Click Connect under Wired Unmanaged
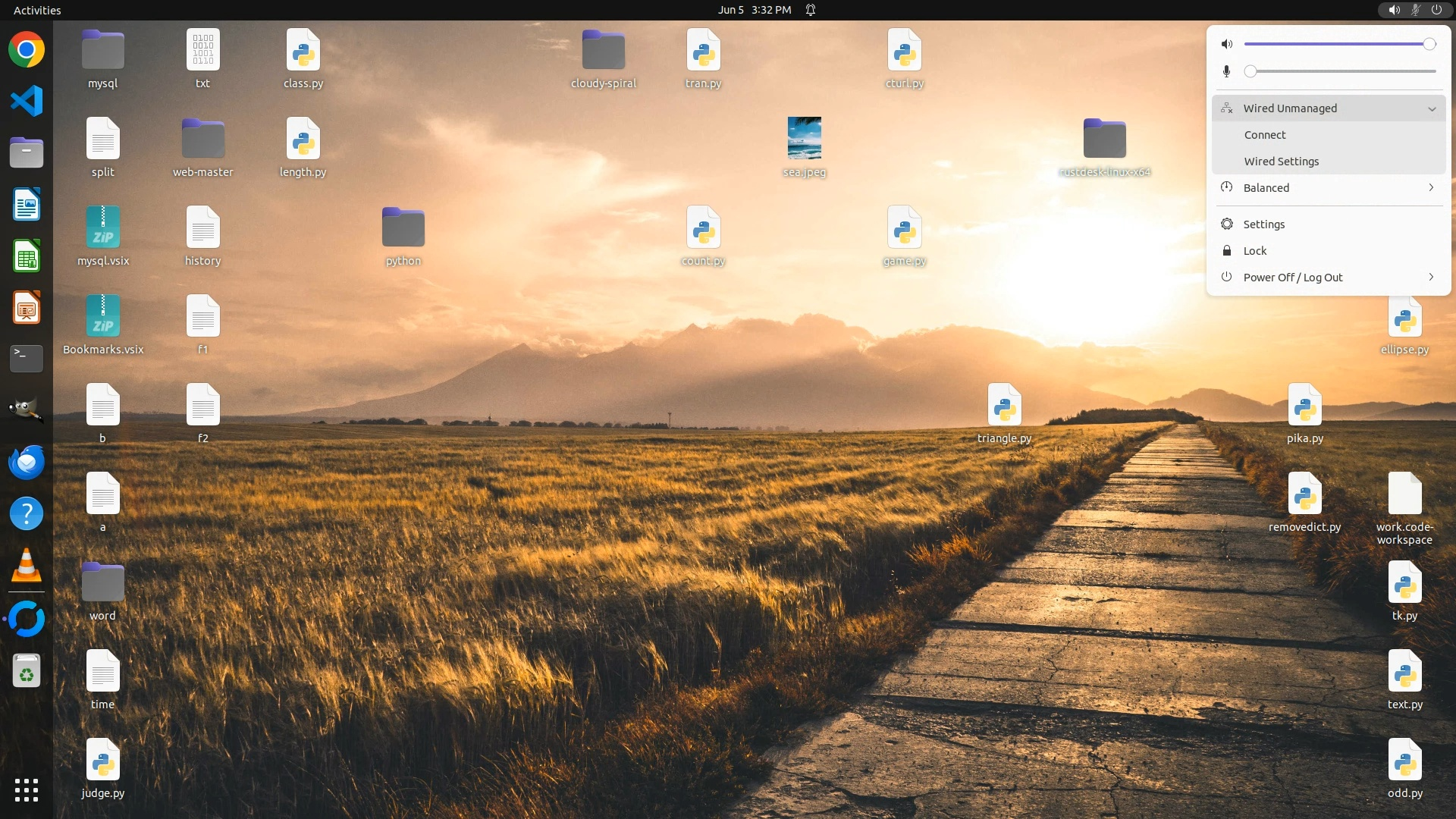 [x=1265, y=135]
